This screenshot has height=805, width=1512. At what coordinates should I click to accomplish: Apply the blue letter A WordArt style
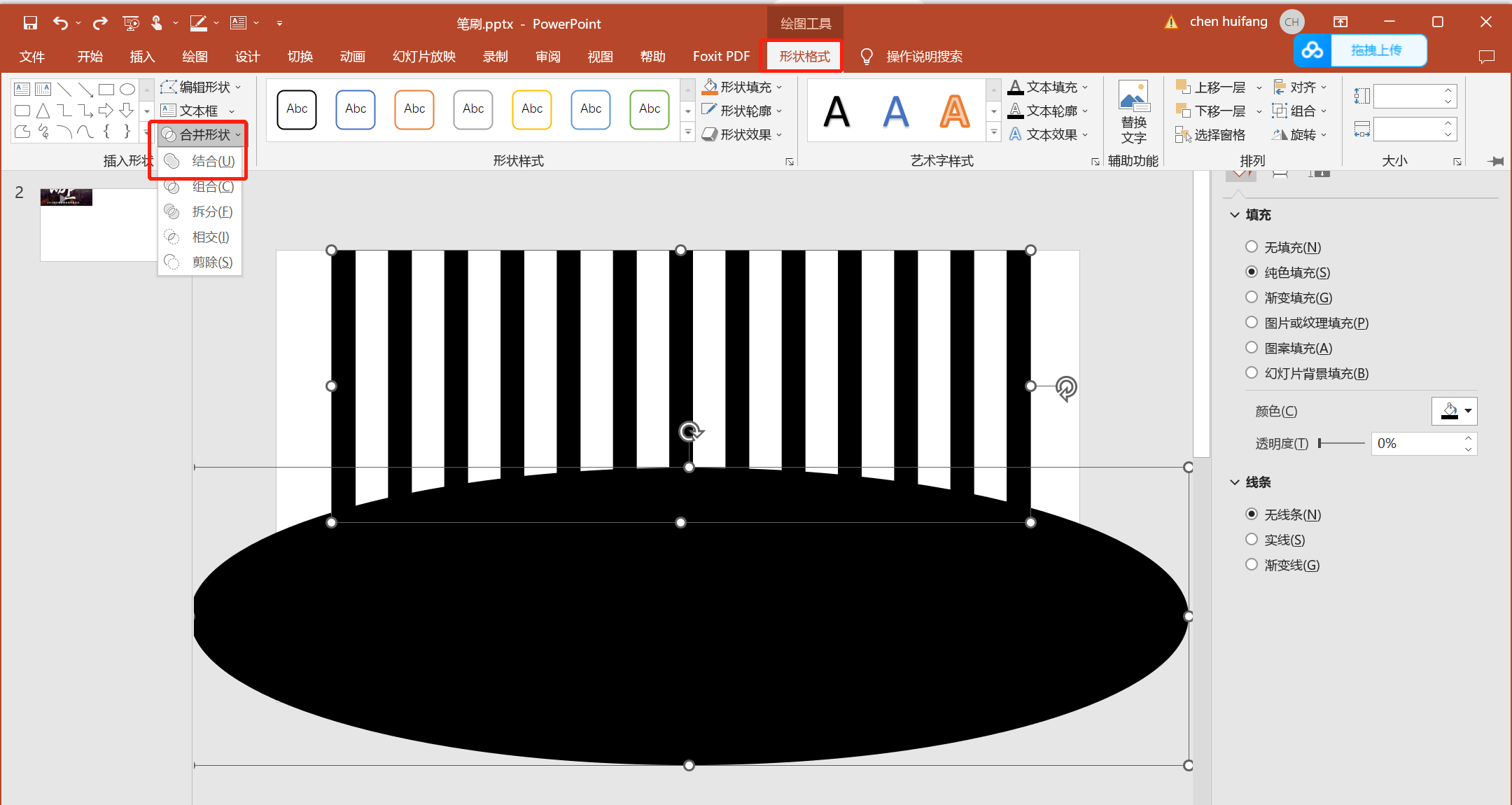click(x=896, y=112)
